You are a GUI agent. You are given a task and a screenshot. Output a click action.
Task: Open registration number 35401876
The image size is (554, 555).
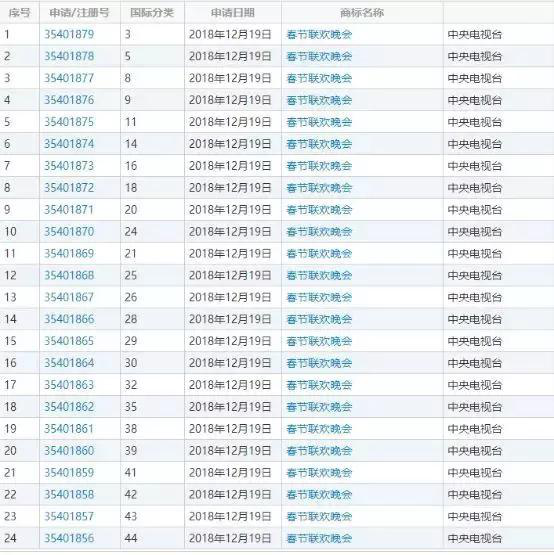[69, 100]
